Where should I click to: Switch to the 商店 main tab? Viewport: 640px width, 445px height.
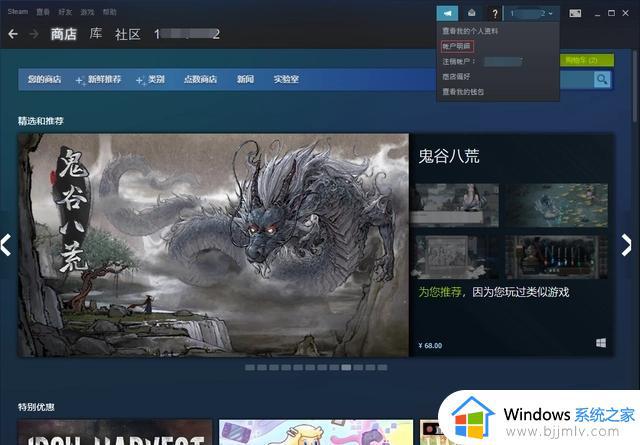click(x=64, y=34)
